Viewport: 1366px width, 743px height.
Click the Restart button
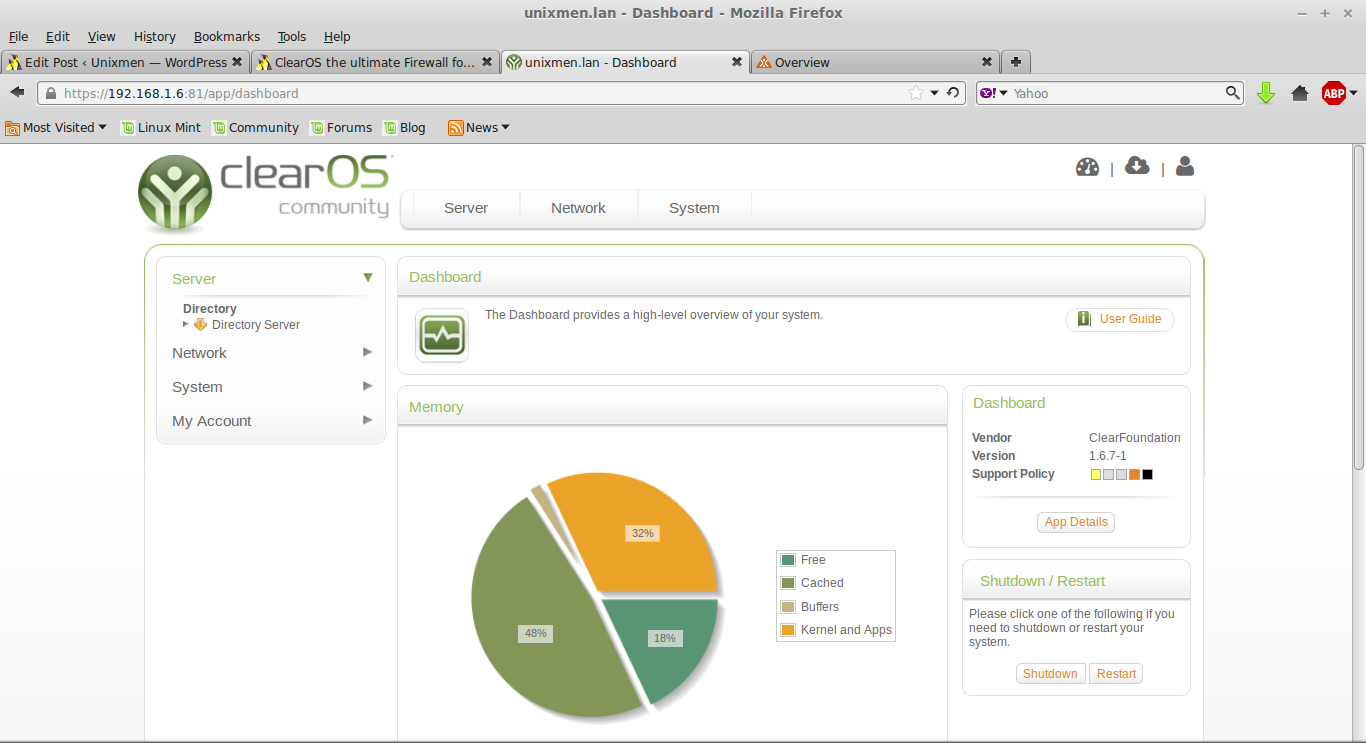pos(1116,674)
